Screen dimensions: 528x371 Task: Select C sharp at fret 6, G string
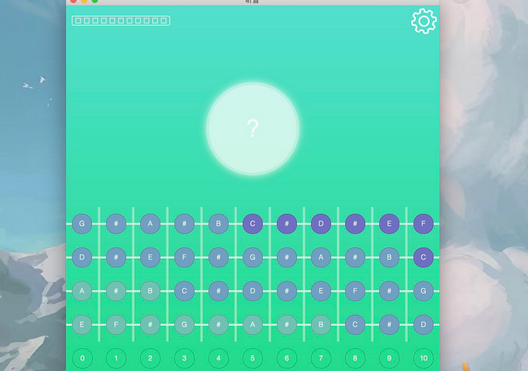point(287,224)
